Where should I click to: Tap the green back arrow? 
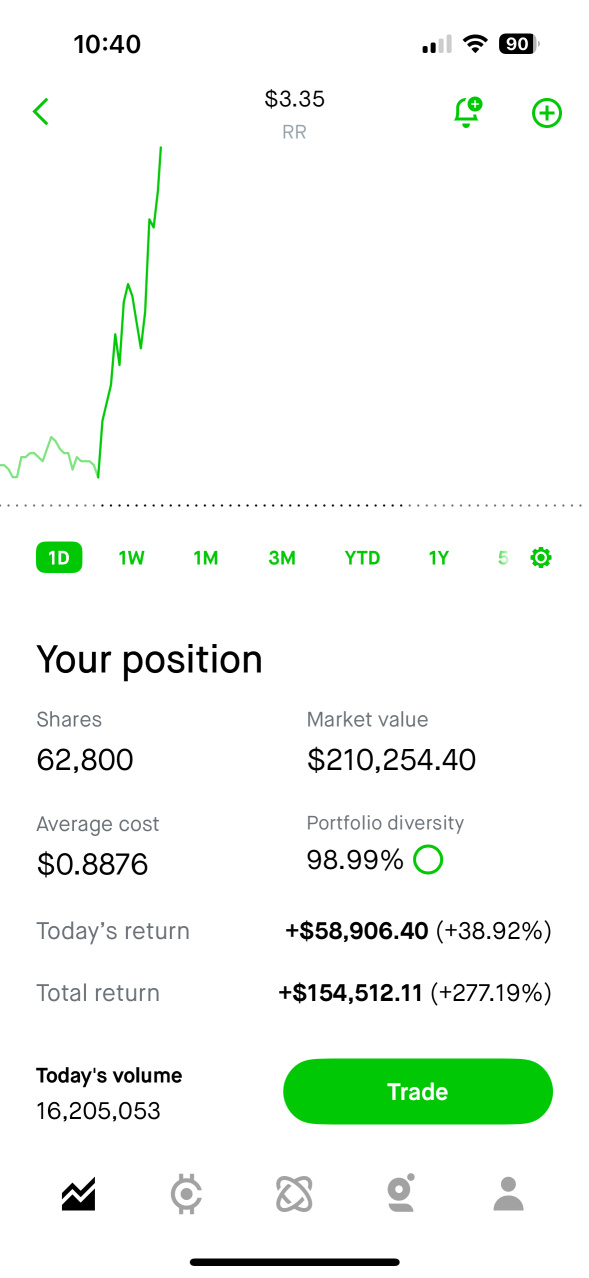click(x=41, y=112)
